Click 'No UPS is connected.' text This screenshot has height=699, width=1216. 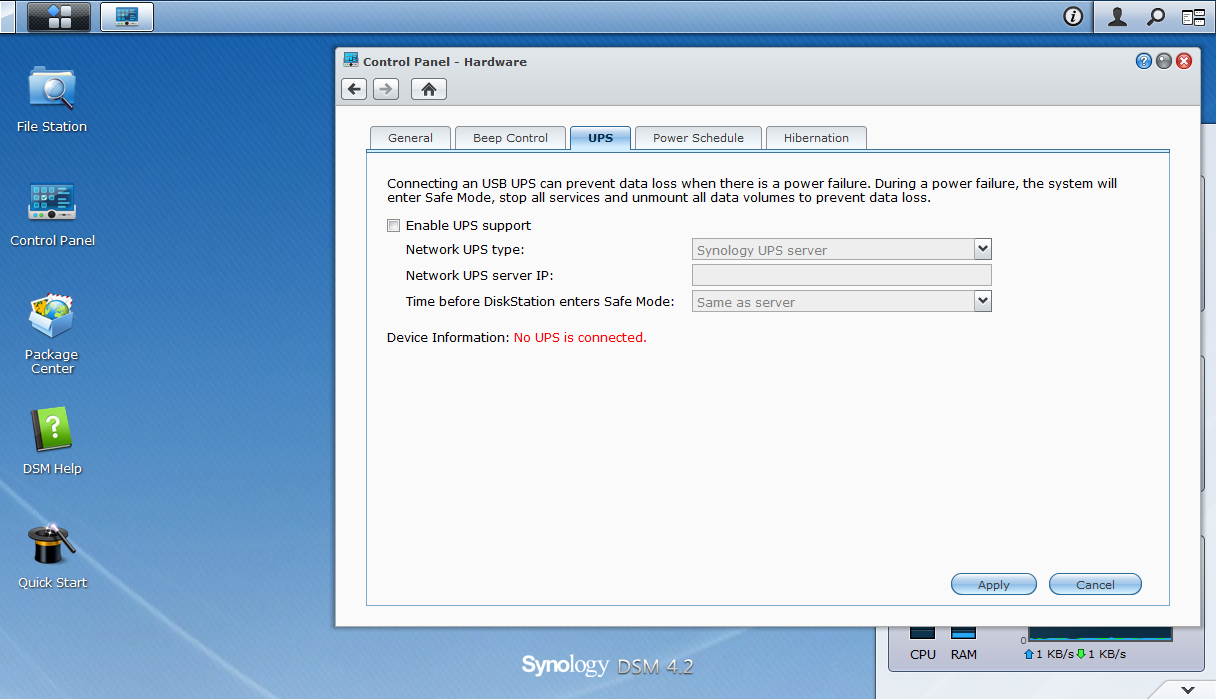[x=580, y=337]
